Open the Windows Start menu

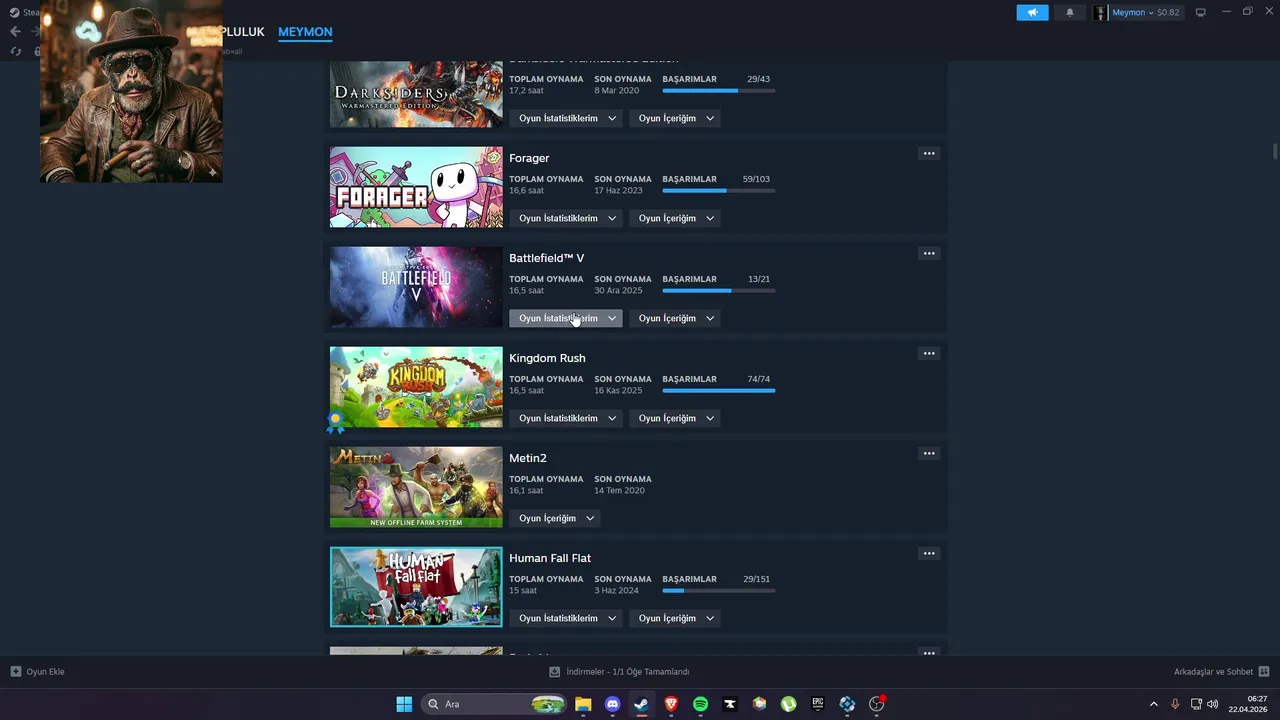point(404,704)
